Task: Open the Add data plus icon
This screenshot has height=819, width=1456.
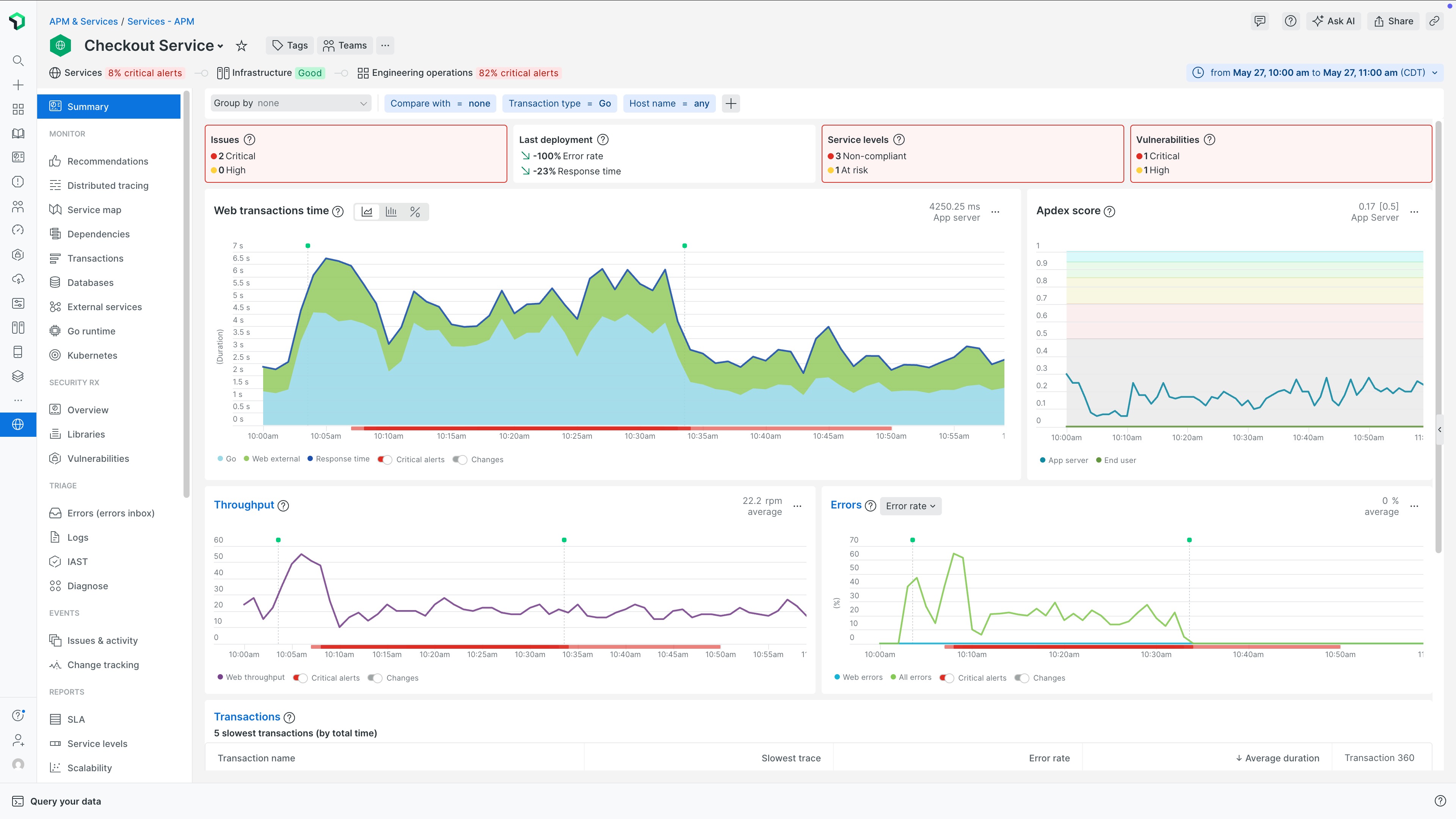Action: (x=17, y=85)
